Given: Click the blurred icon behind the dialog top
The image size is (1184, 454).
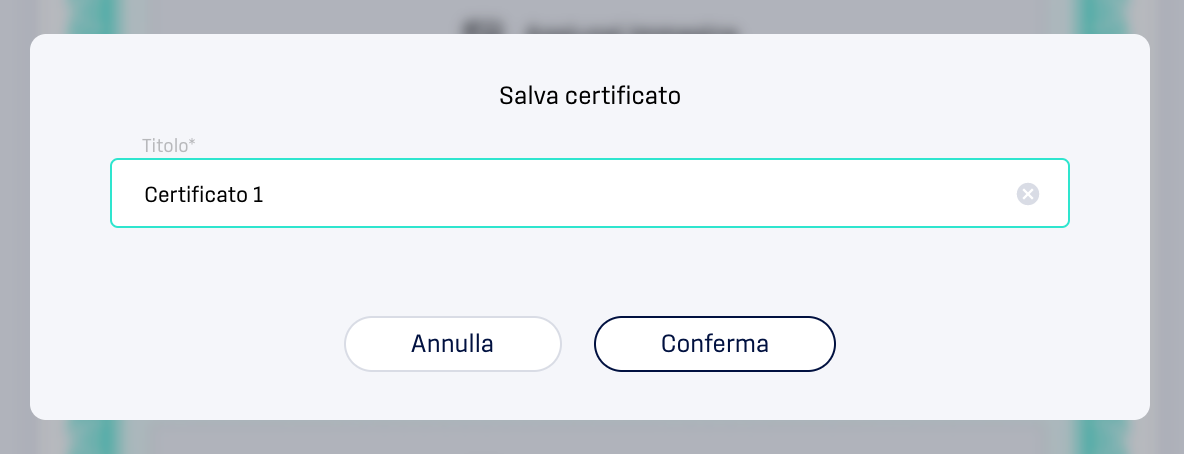Looking at the screenshot, I should pyautogui.click(x=482, y=27).
